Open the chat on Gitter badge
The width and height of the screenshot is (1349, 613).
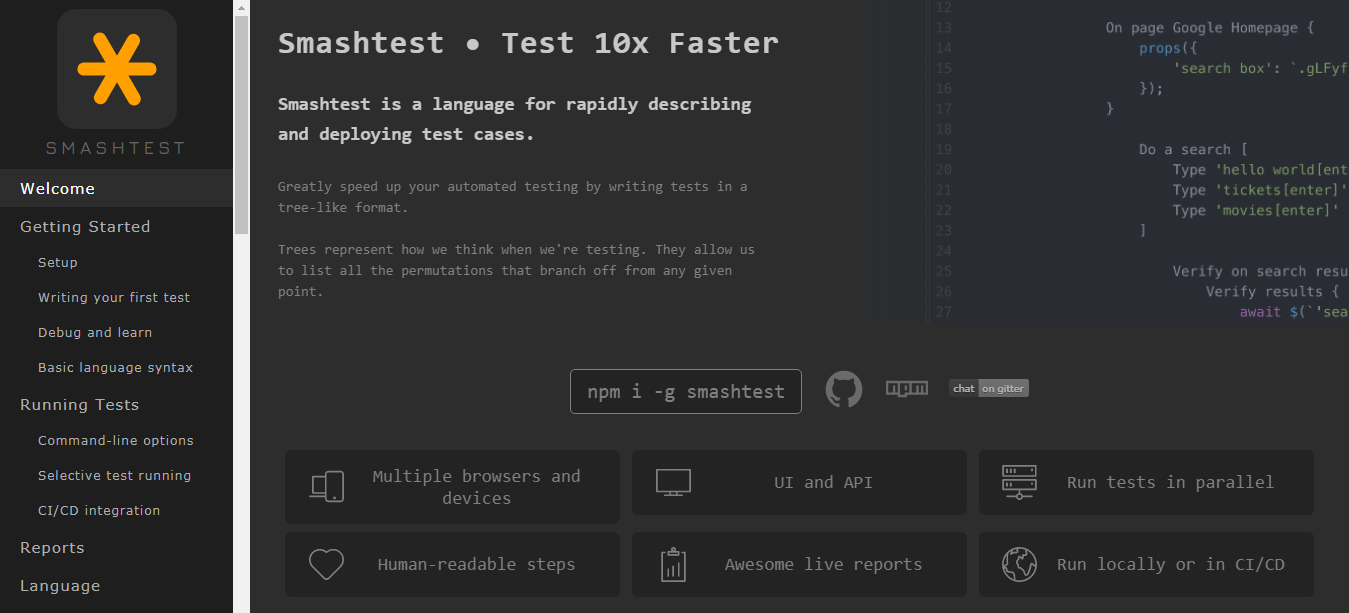coord(988,388)
